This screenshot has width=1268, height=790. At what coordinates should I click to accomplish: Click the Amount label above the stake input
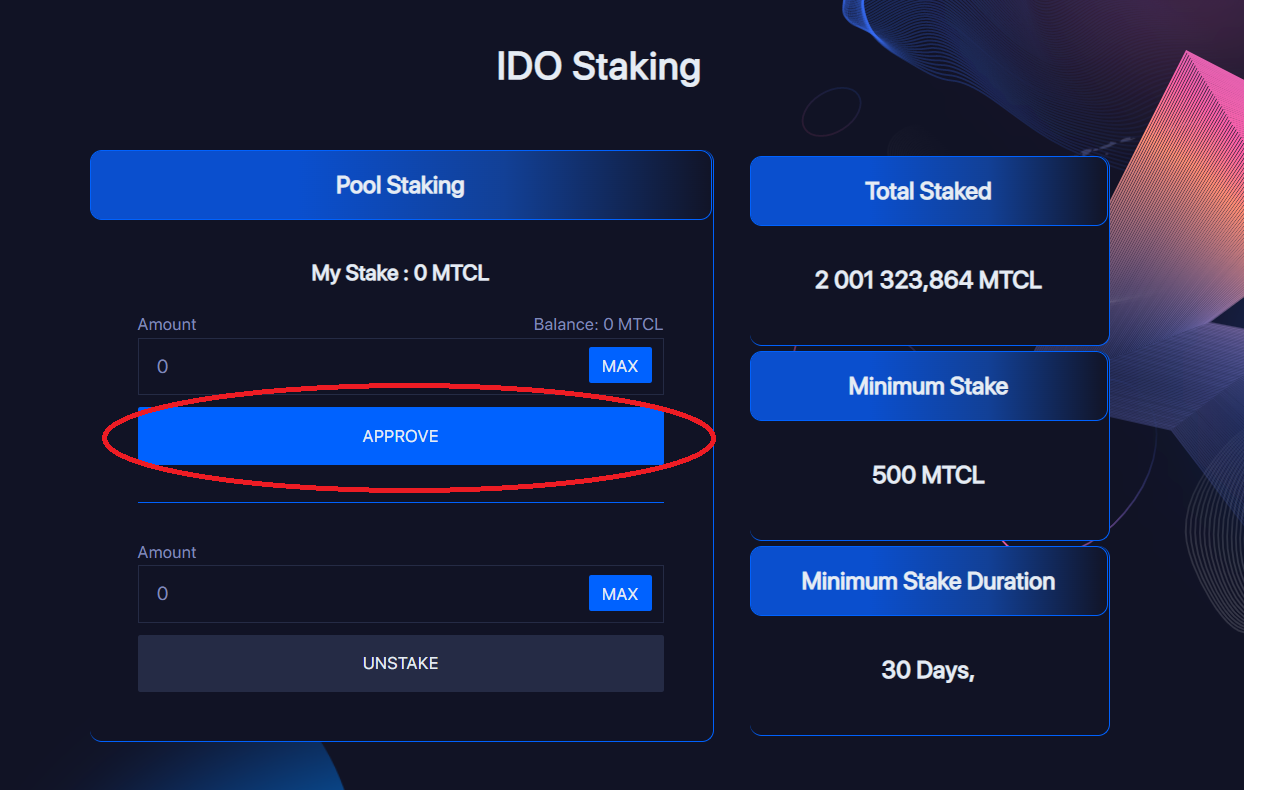(167, 324)
